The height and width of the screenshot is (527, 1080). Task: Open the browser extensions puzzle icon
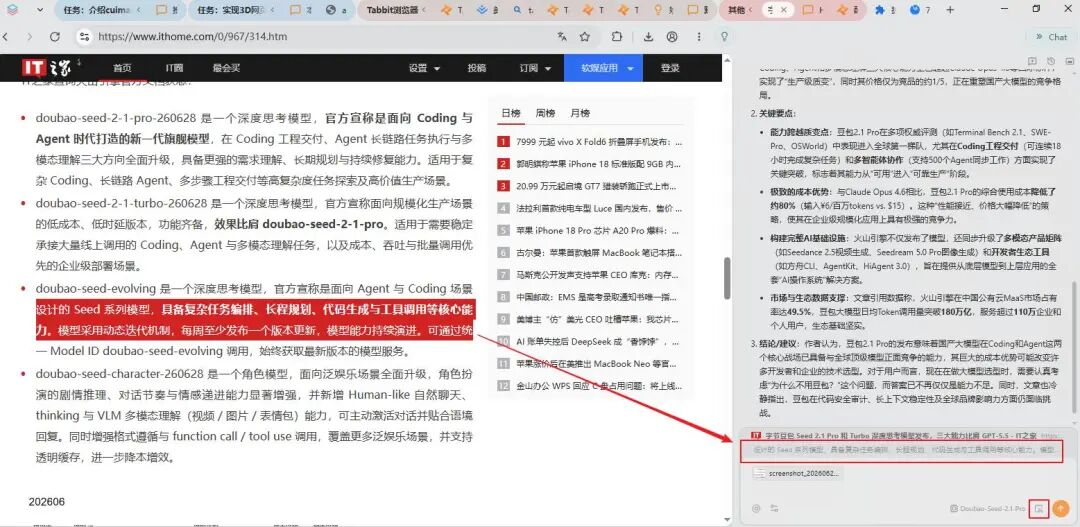(616, 37)
